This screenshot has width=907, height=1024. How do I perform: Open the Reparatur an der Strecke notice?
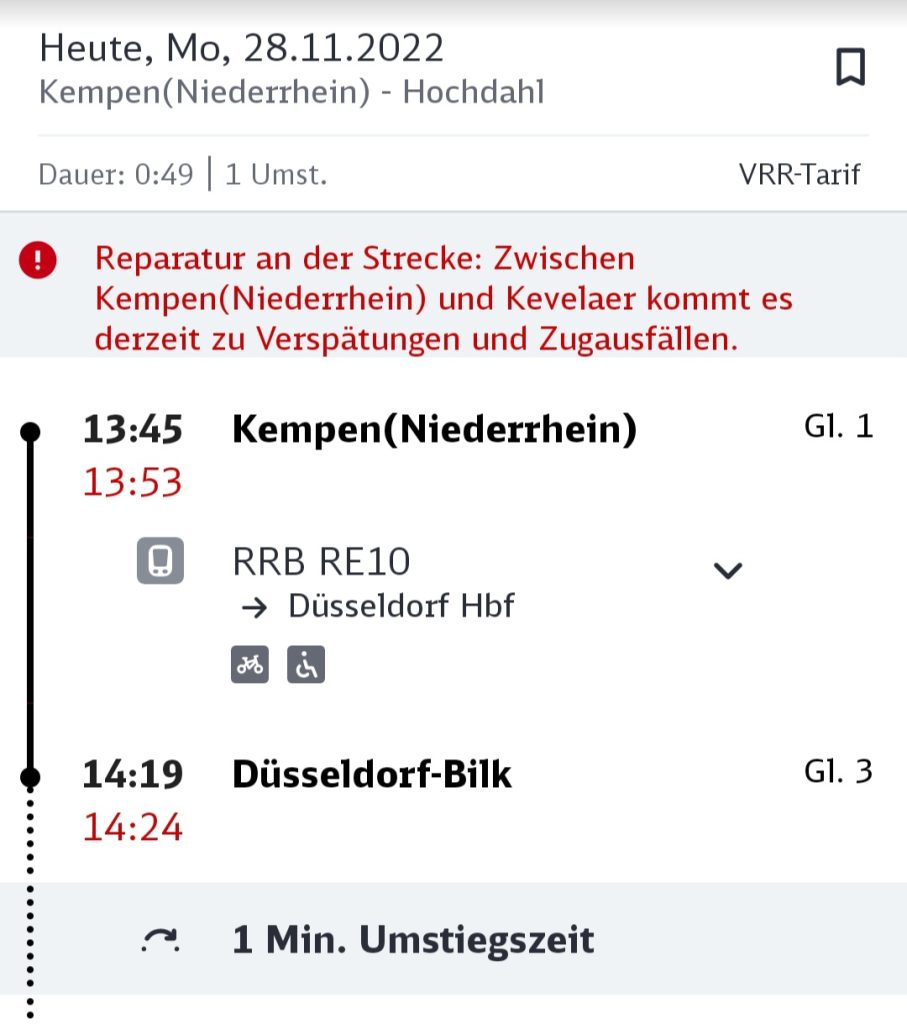click(443, 298)
